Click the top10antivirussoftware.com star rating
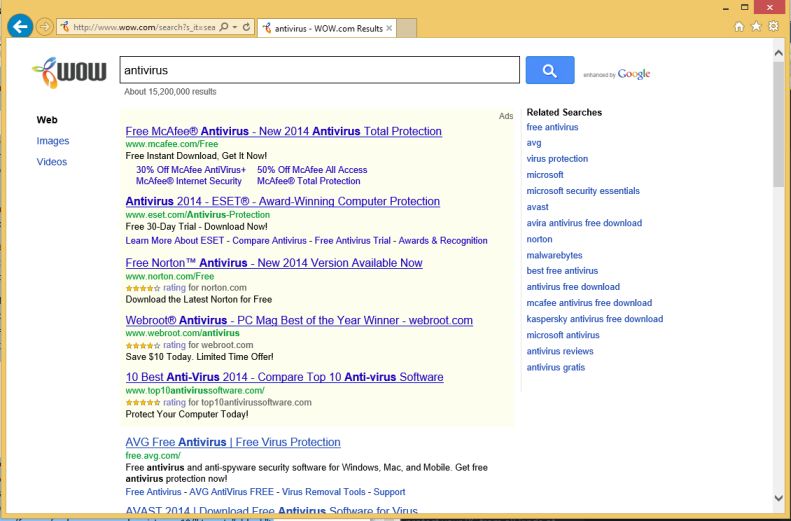The width and height of the screenshot is (791, 521). [x=143, y=402]
